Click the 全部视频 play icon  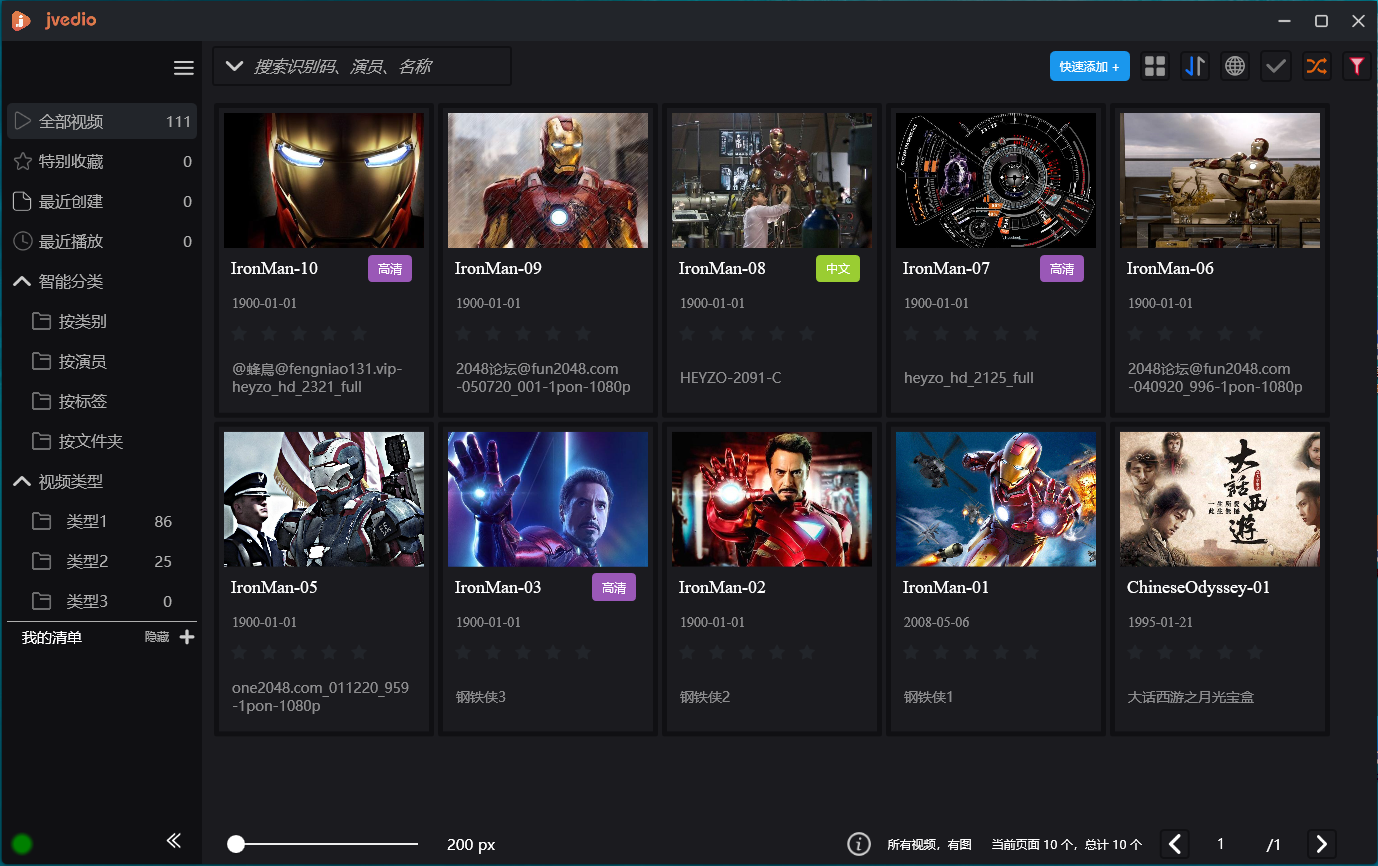click(22, 121)
